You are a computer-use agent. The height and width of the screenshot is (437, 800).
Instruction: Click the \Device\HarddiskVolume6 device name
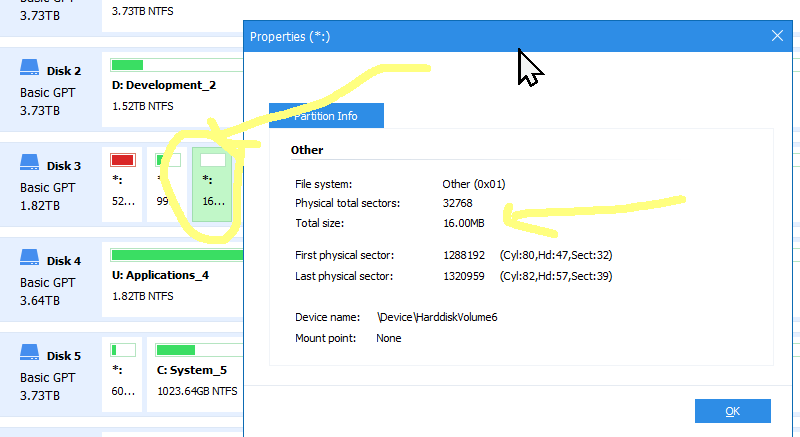(437, 317)
